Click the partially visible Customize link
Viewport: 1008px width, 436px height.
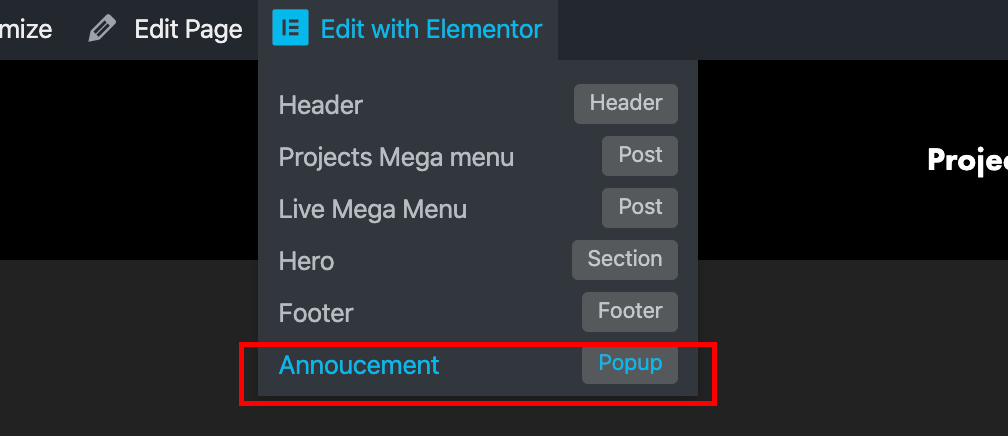tap(26, 30)
